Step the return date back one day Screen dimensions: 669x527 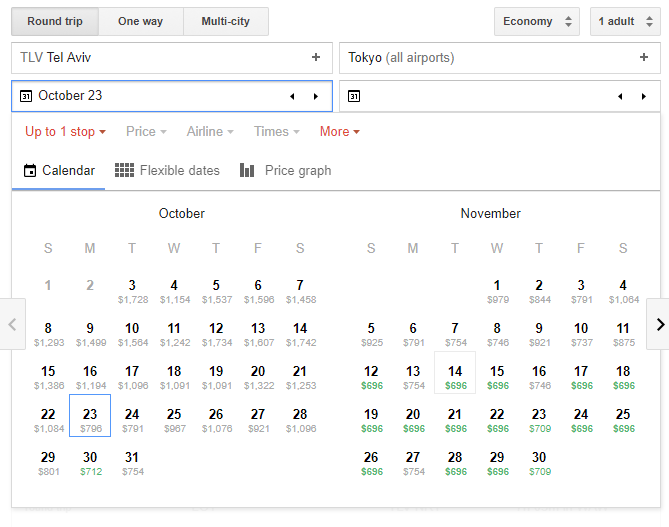(x=620, y=97)
